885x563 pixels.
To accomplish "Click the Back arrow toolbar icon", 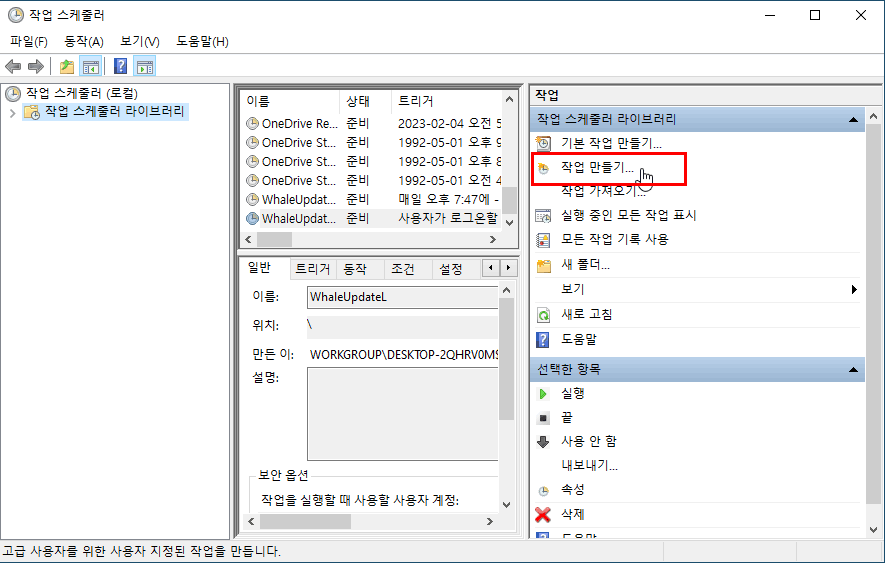I will [x=13, y=67].
